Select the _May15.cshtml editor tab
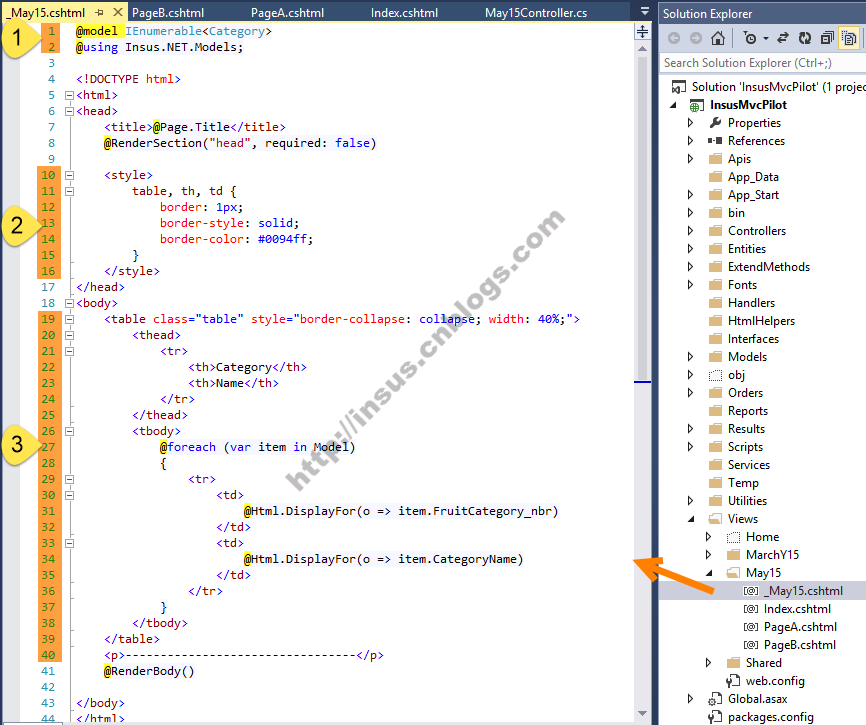 tap(47, 13)
